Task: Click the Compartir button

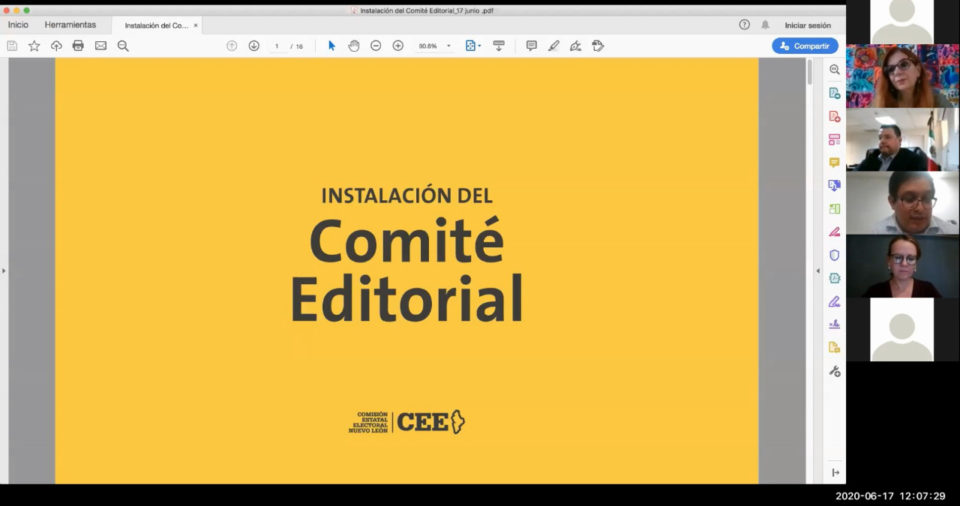Action: (x=804, y=46)
